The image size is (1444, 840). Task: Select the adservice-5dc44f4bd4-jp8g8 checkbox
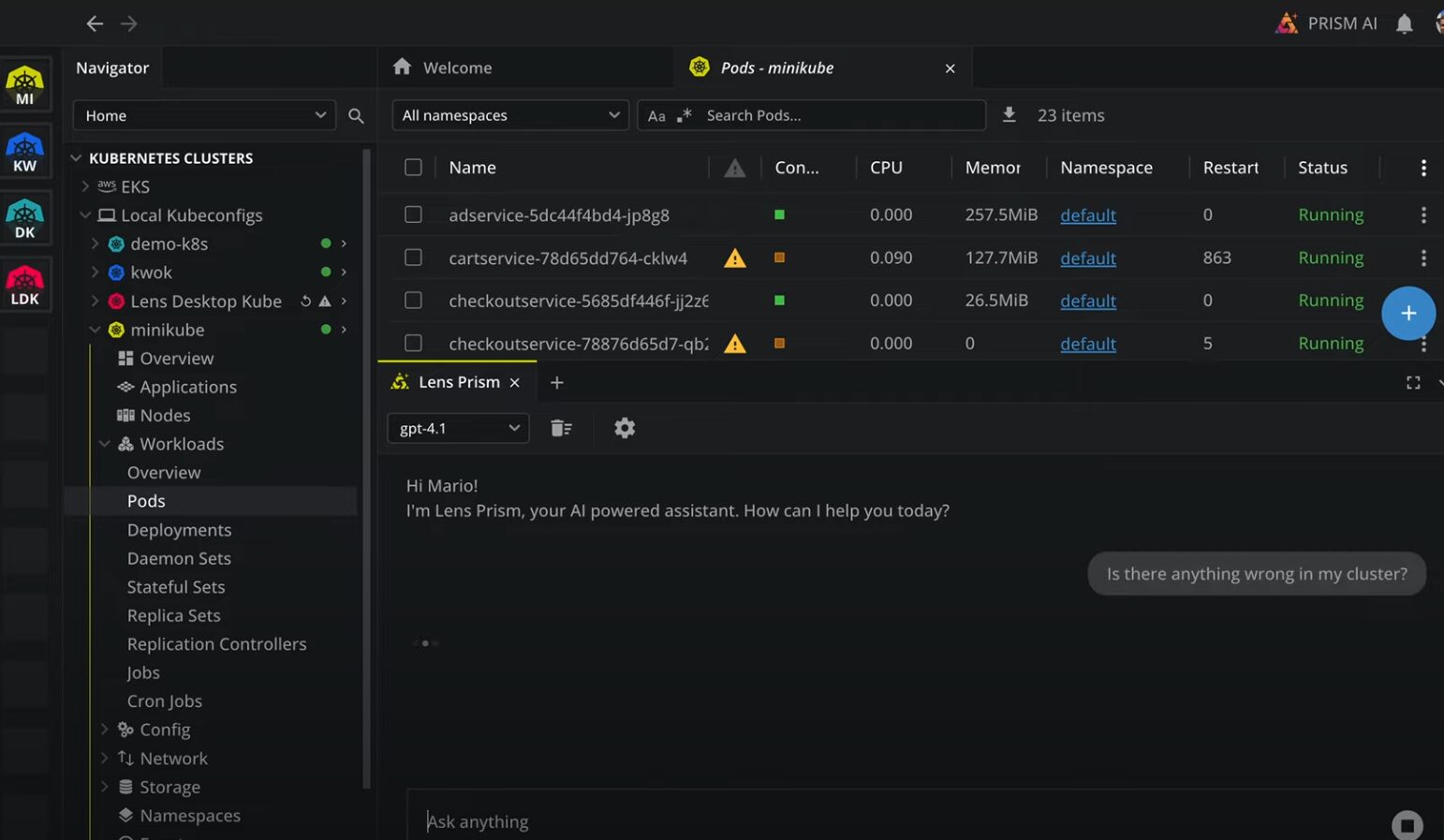(413, 214)
